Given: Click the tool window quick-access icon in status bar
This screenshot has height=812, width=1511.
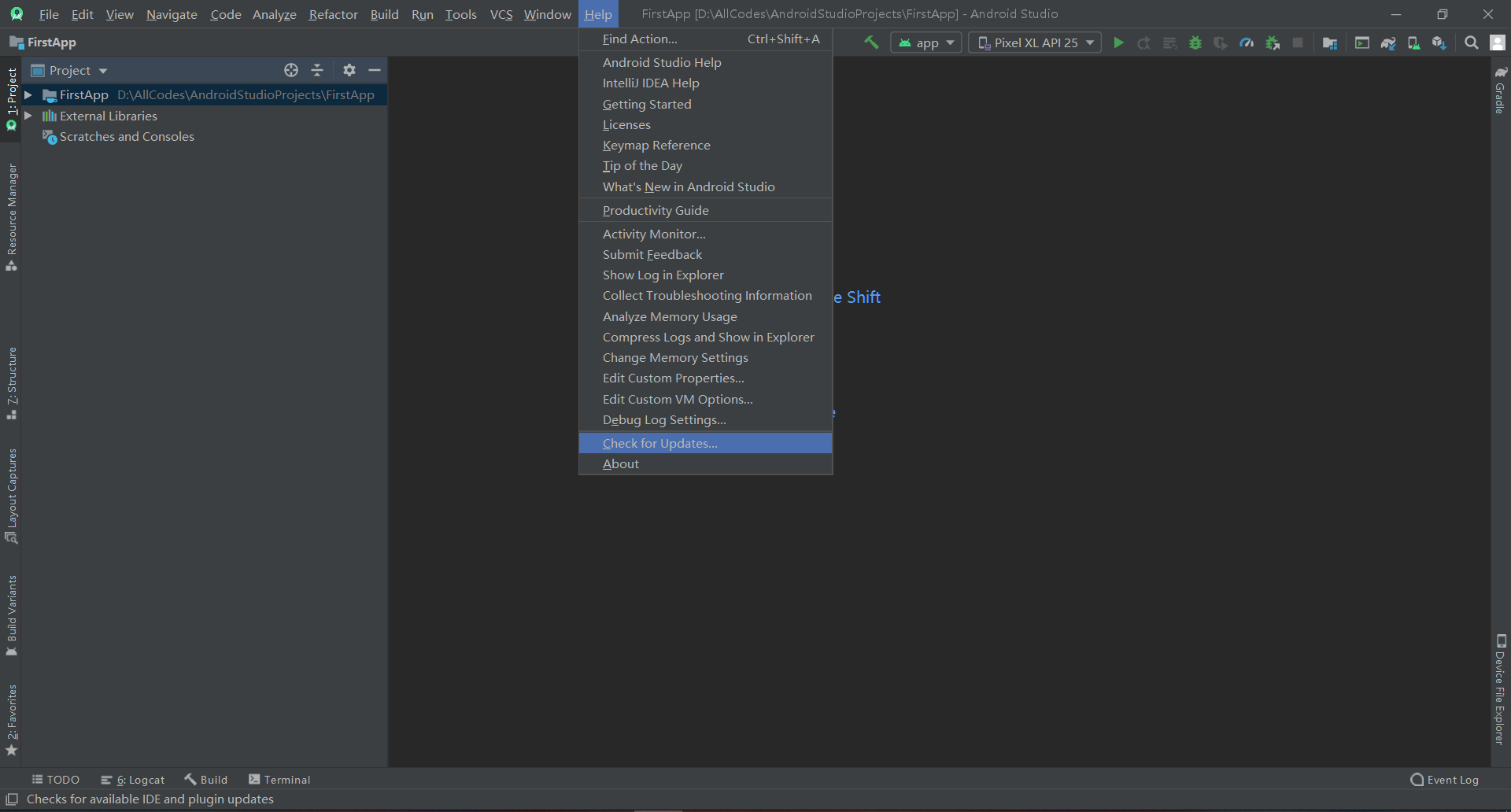Looking at the screenshot, I should 12,799.
